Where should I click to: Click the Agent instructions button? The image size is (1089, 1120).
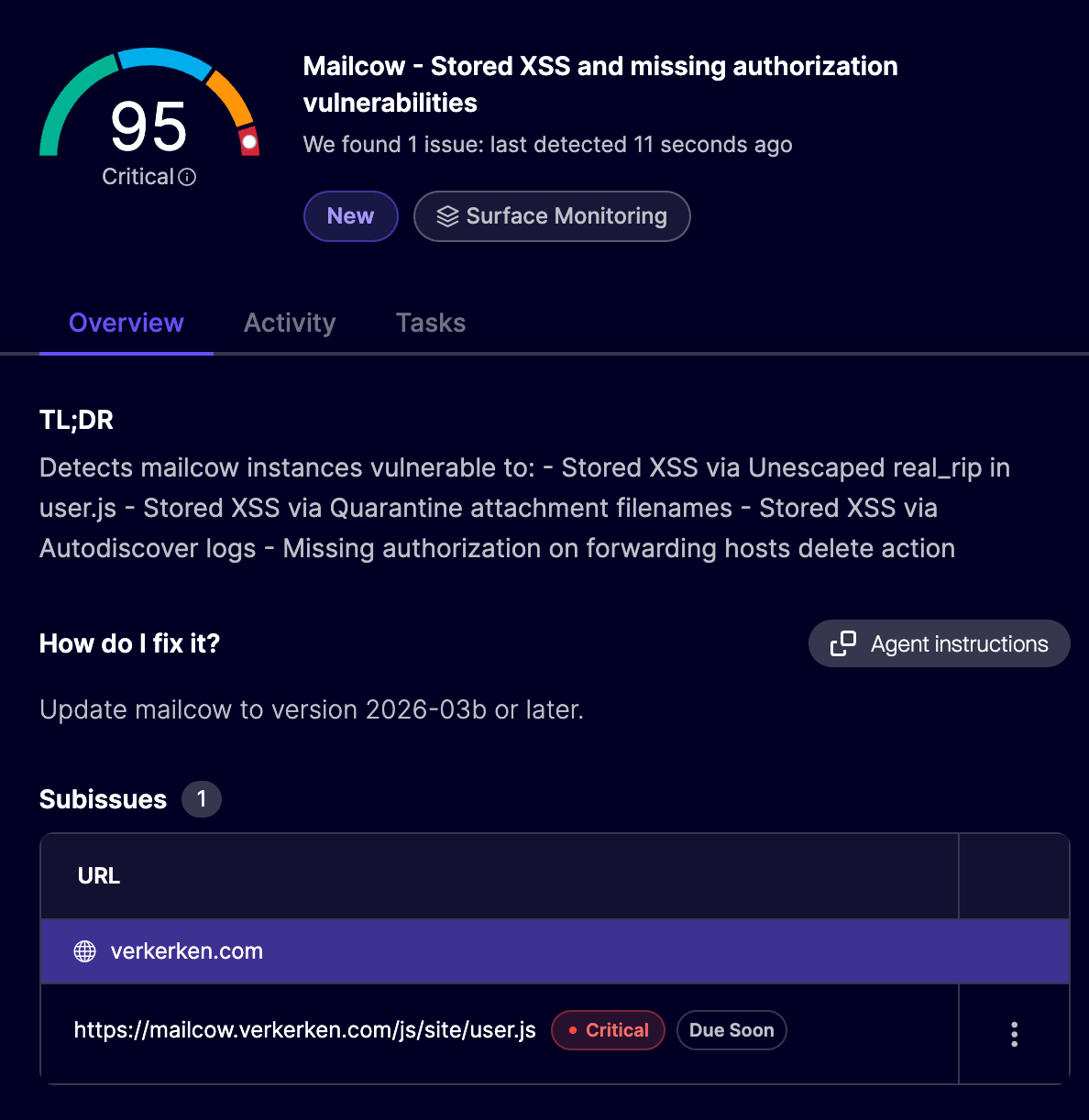click(938, 643)
